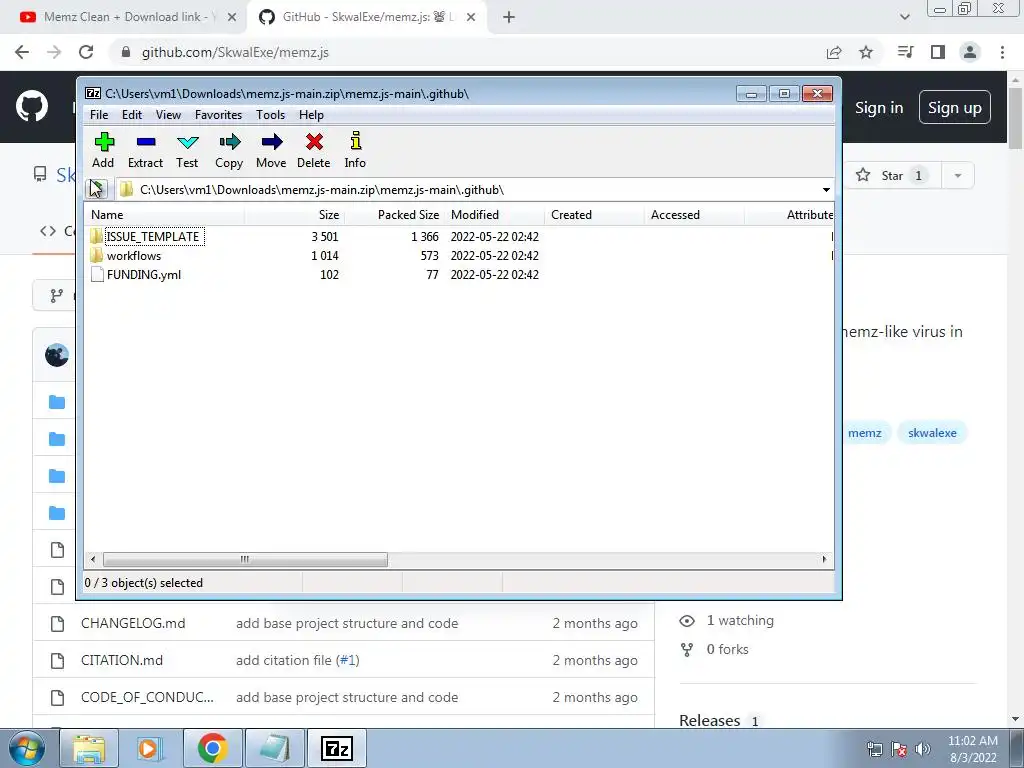1024x768 pixels.
Task: Open CODE_OF_CONDUC... file on GitHub
Action: [x=147, y=697]
